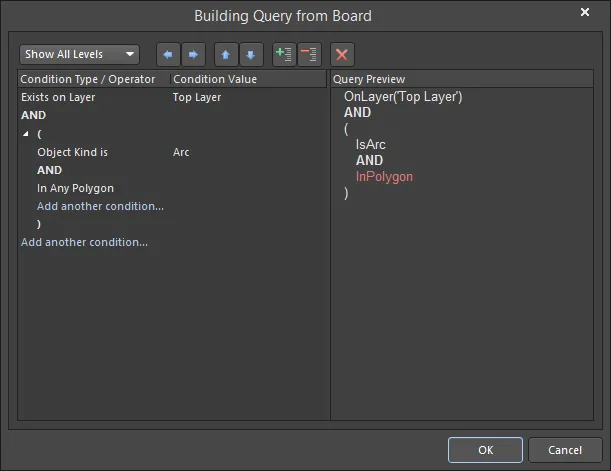The height and width of the screenshot is (471, 611).
Task: Click the Cancel button
Action: pos(565,450)
